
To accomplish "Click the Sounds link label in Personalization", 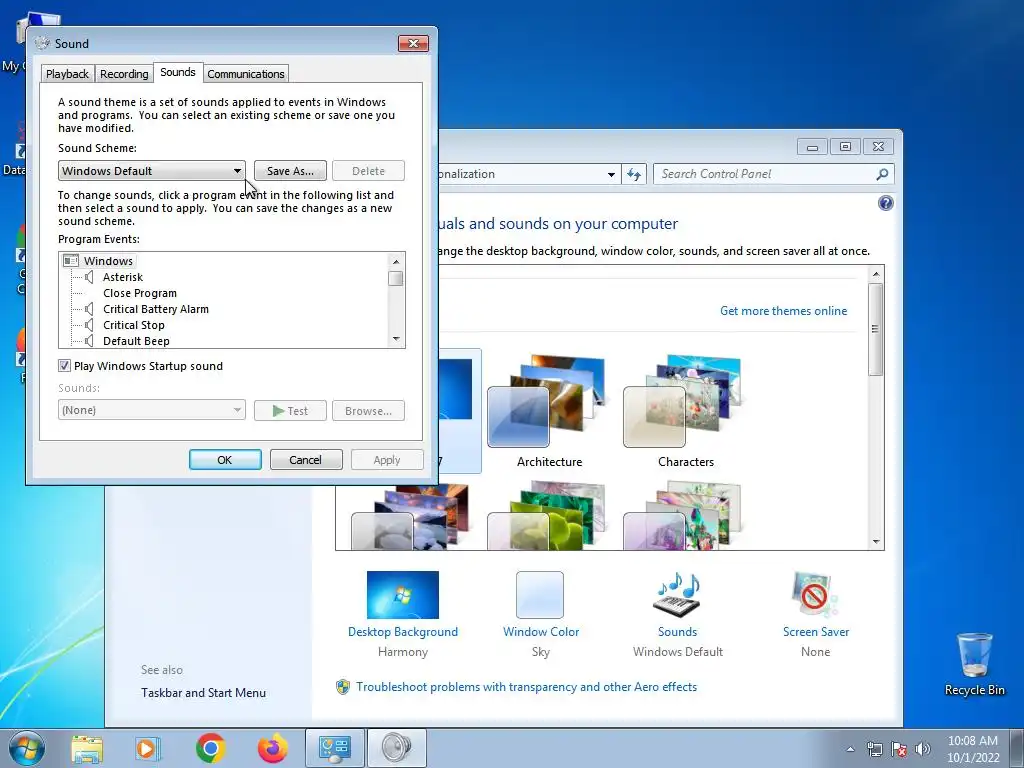I will pos(677,632).
